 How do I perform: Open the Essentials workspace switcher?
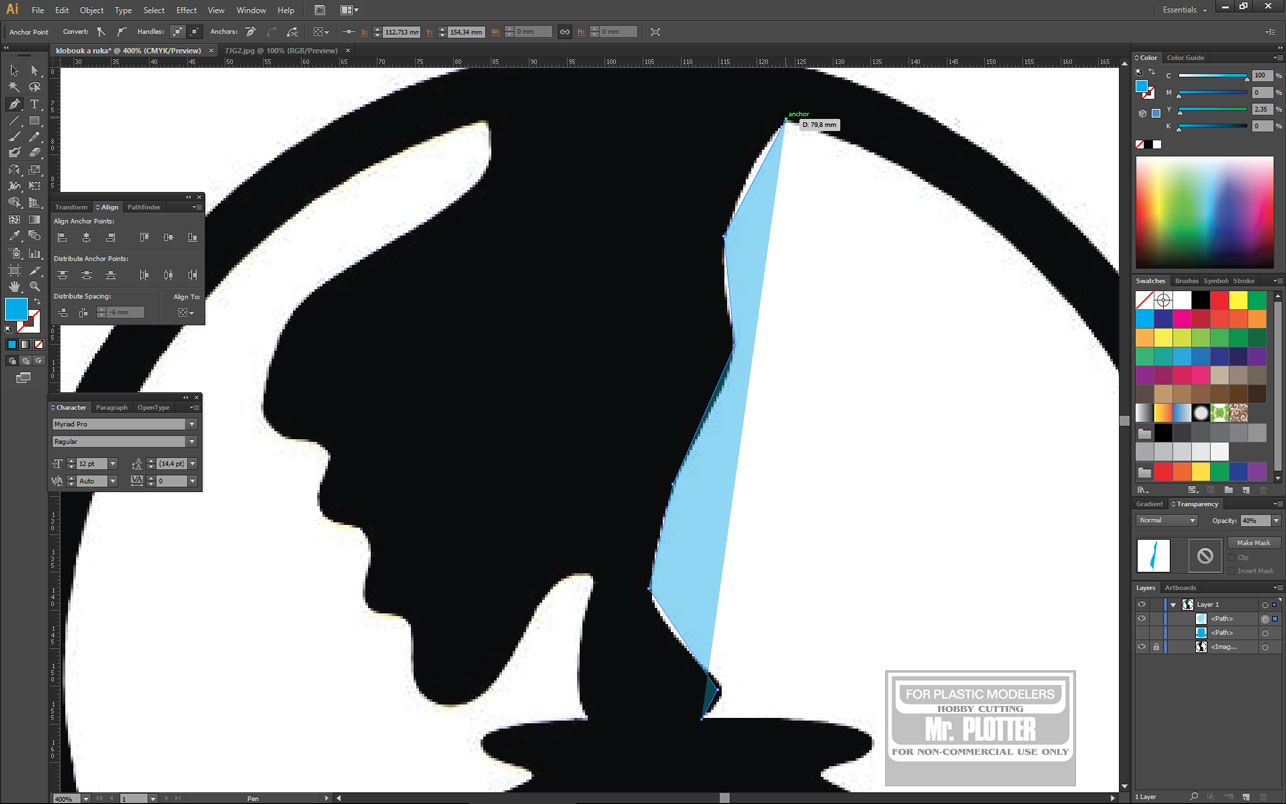click(1185, 10)
